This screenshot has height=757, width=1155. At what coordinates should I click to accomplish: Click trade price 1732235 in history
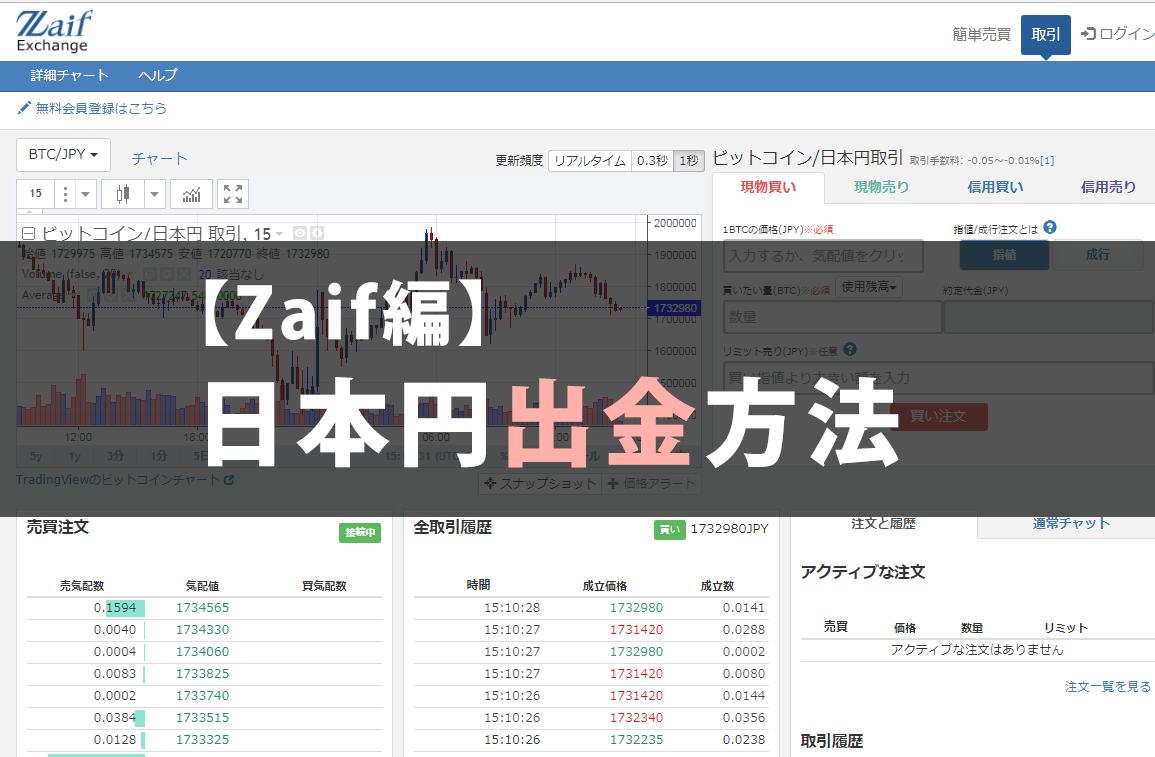coord(636,740)
